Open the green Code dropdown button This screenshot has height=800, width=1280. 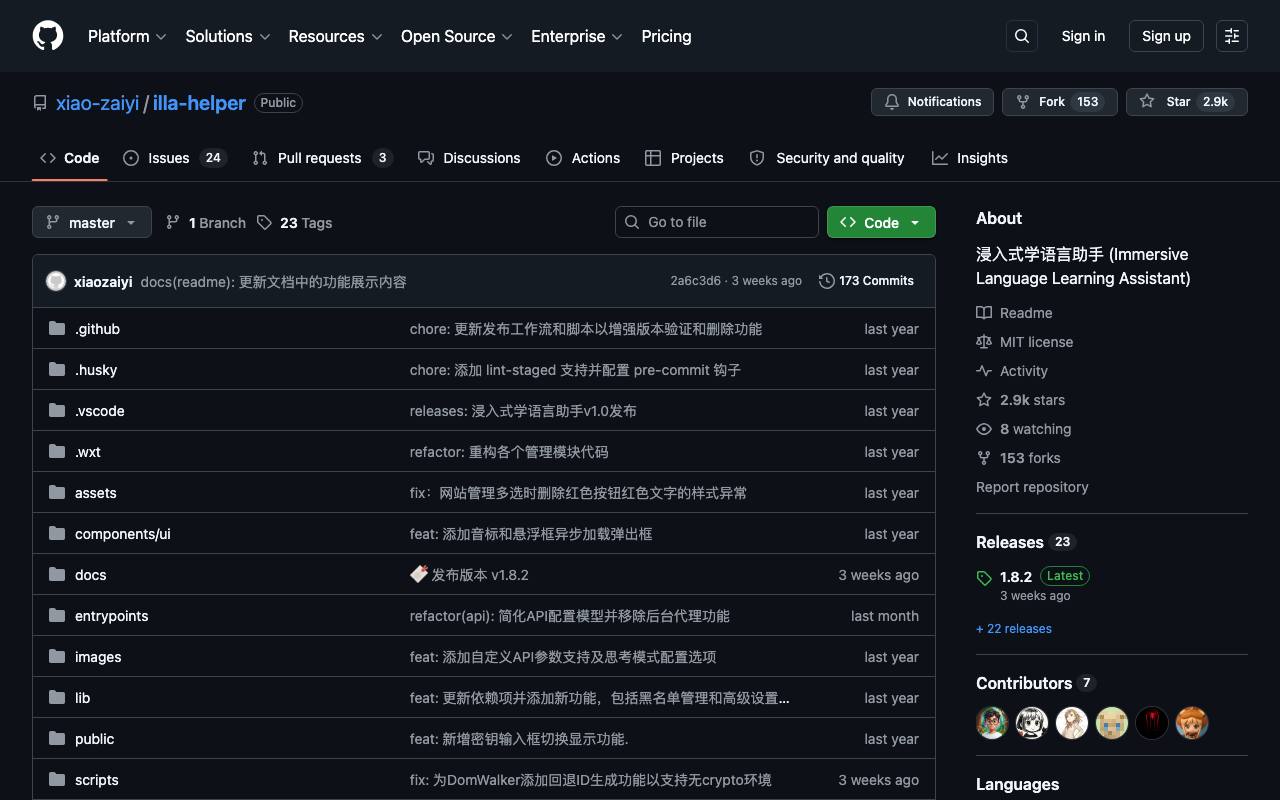(881, 222)
